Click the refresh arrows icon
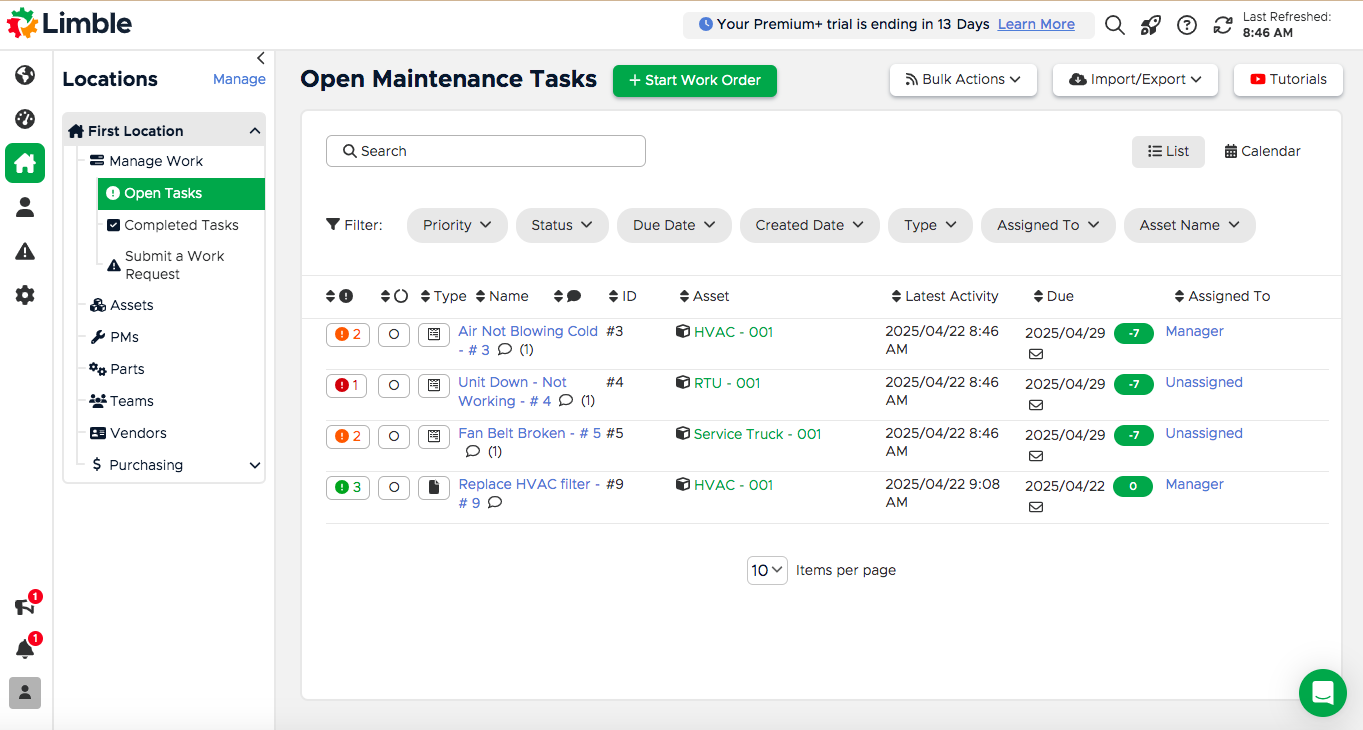Image resolution: width=1363 pixels, height=730 pixels. click(1222, 25)
